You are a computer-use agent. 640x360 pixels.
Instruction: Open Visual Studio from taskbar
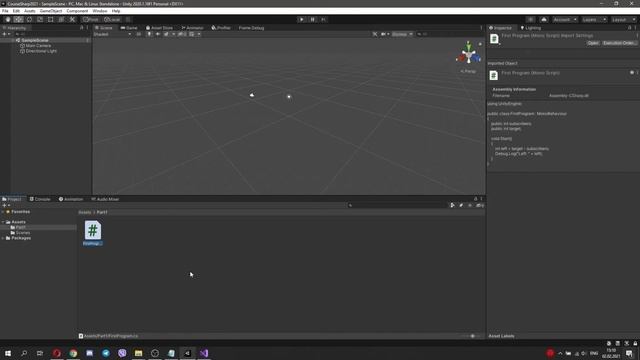coord(204,353)
